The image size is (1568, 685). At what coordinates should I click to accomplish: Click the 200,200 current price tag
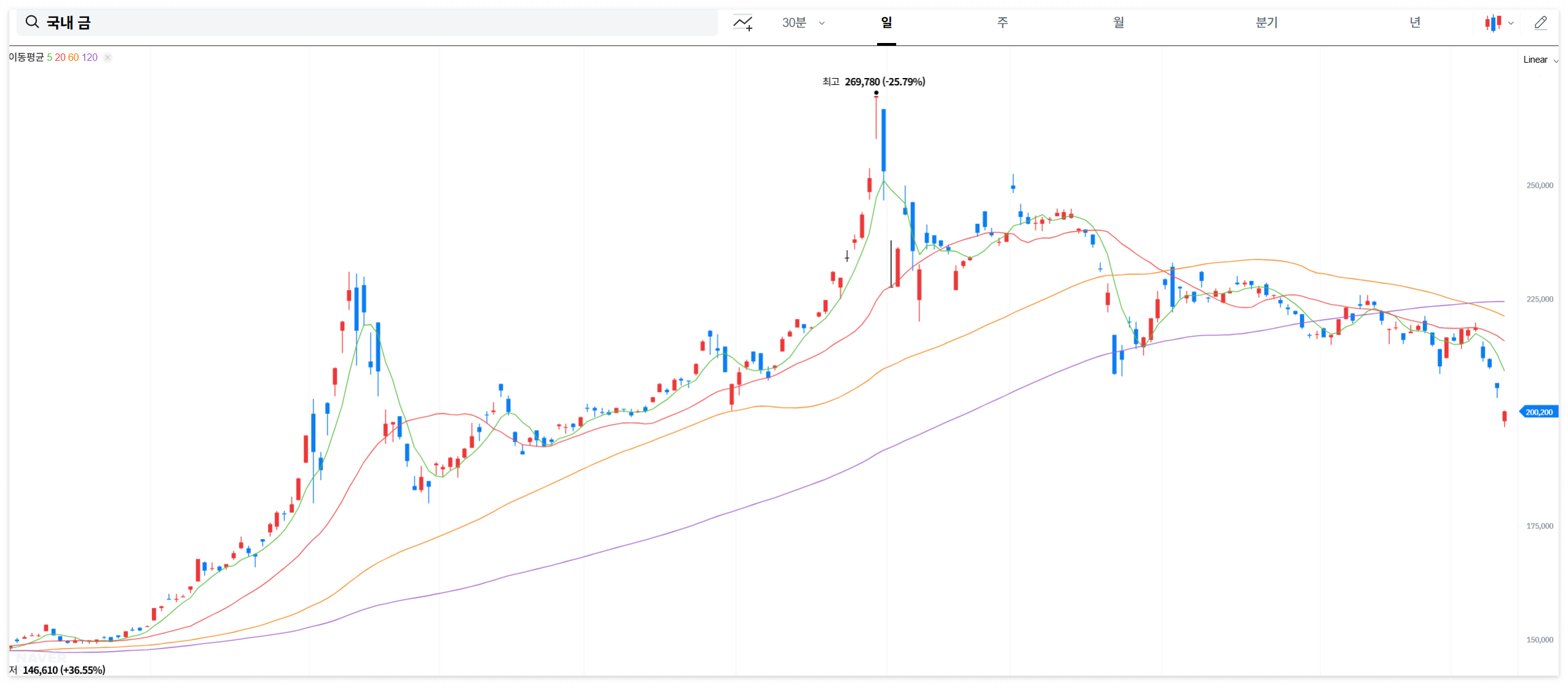point(1538,412)
